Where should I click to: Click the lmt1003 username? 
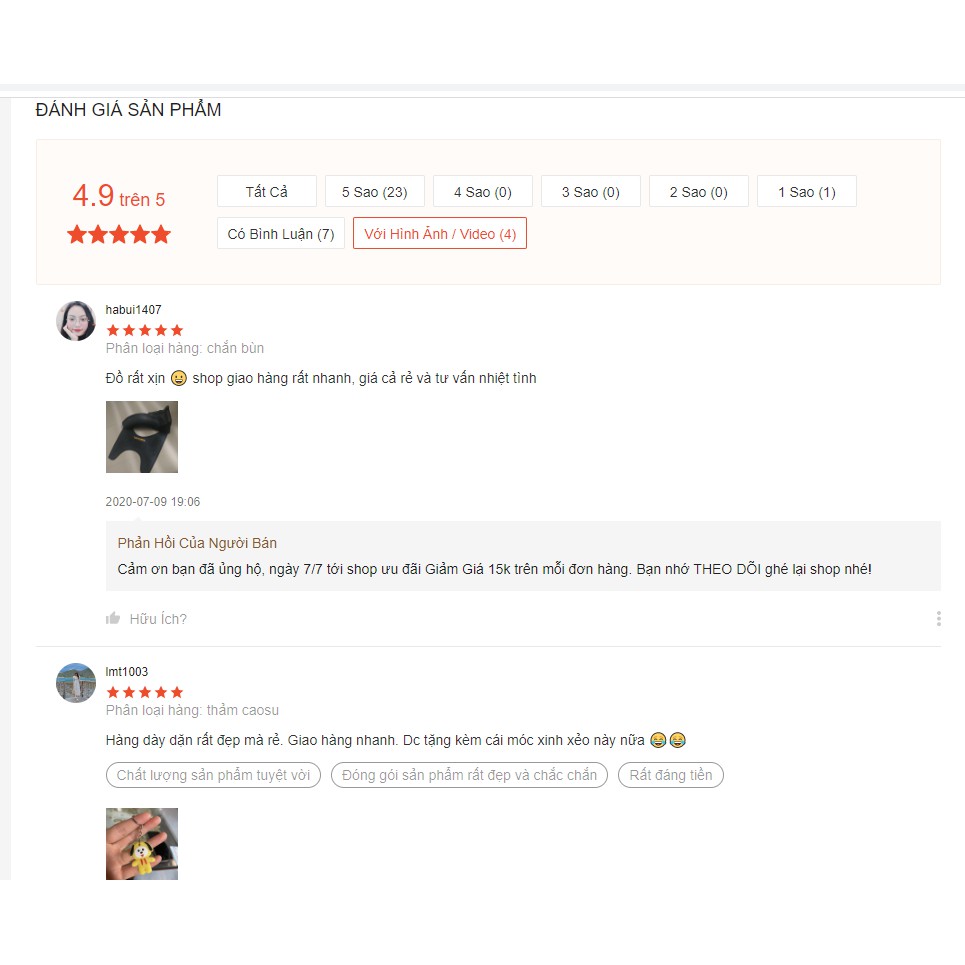pos(127,671)
